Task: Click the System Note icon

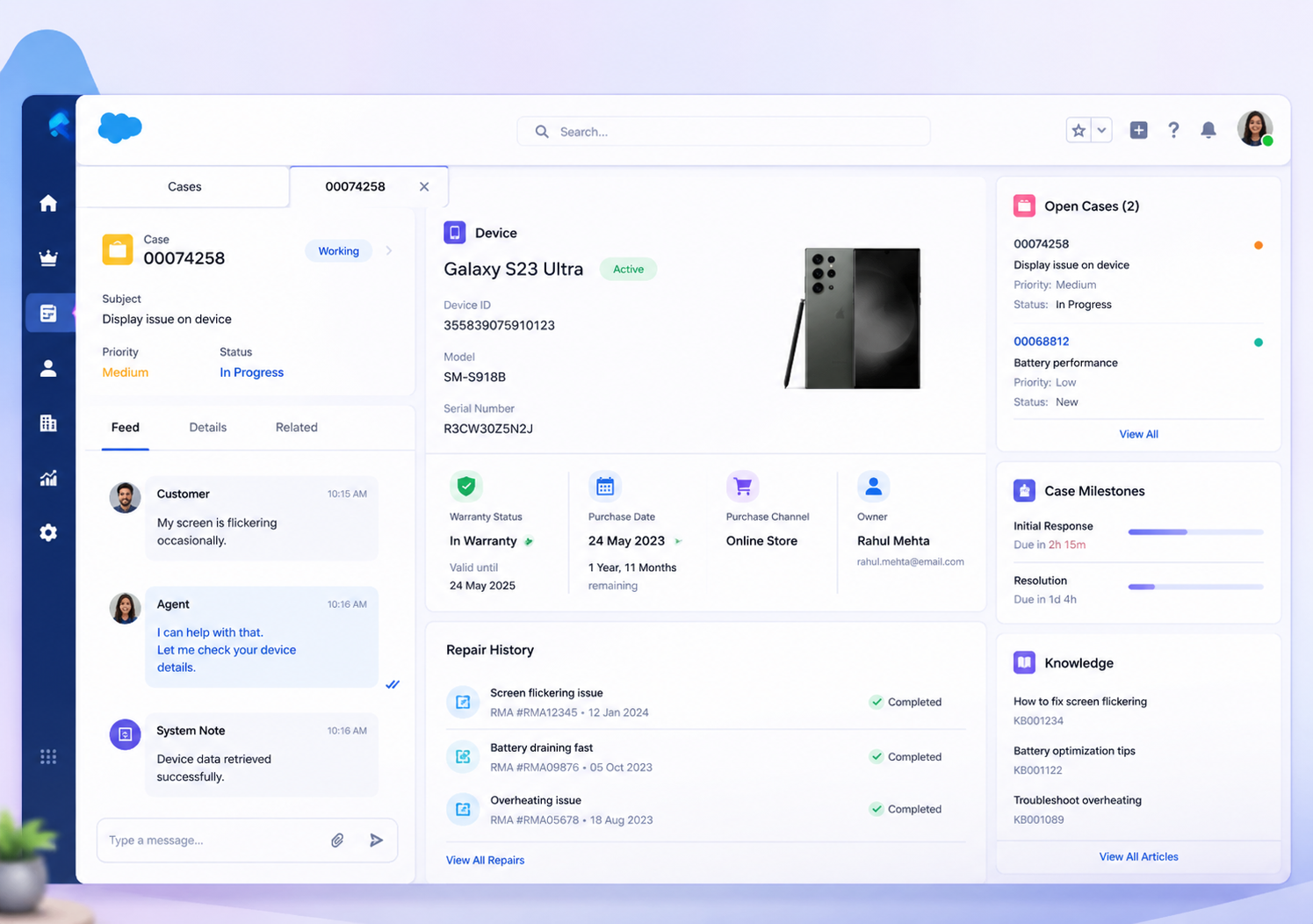Action: click(x=125, y=734)
